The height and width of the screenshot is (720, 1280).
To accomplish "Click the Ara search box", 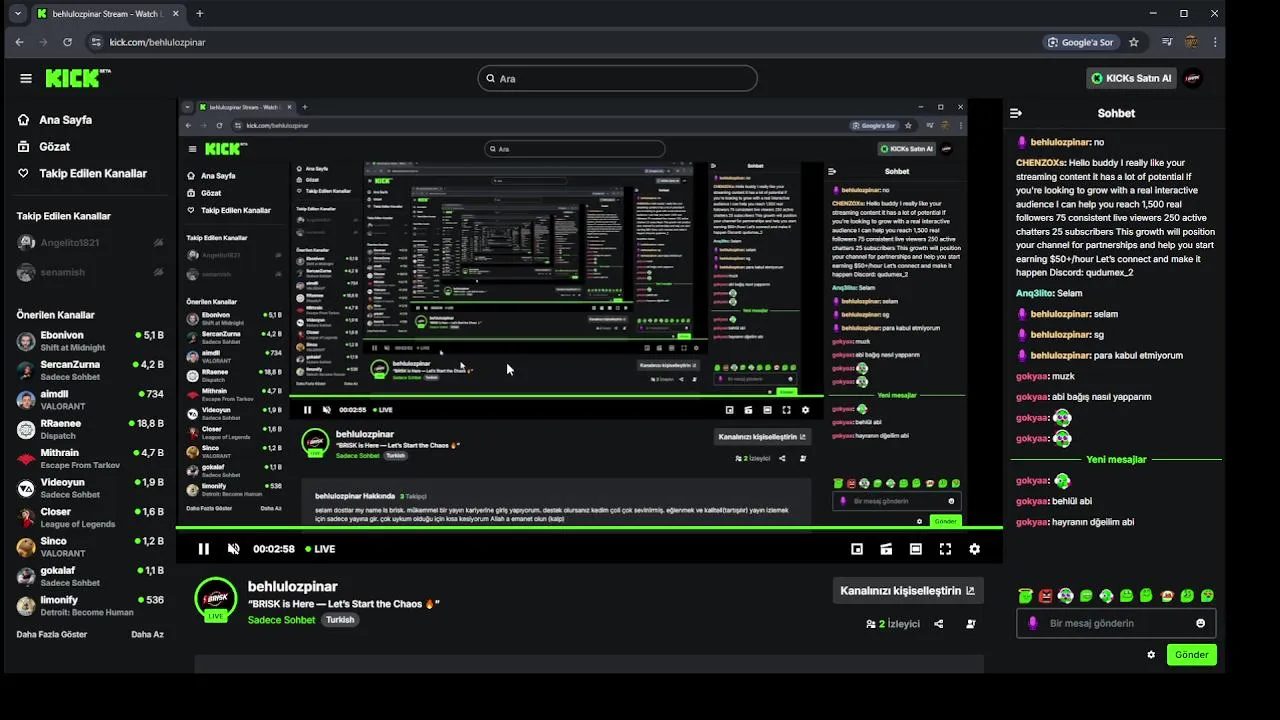I will click(617, 78).
